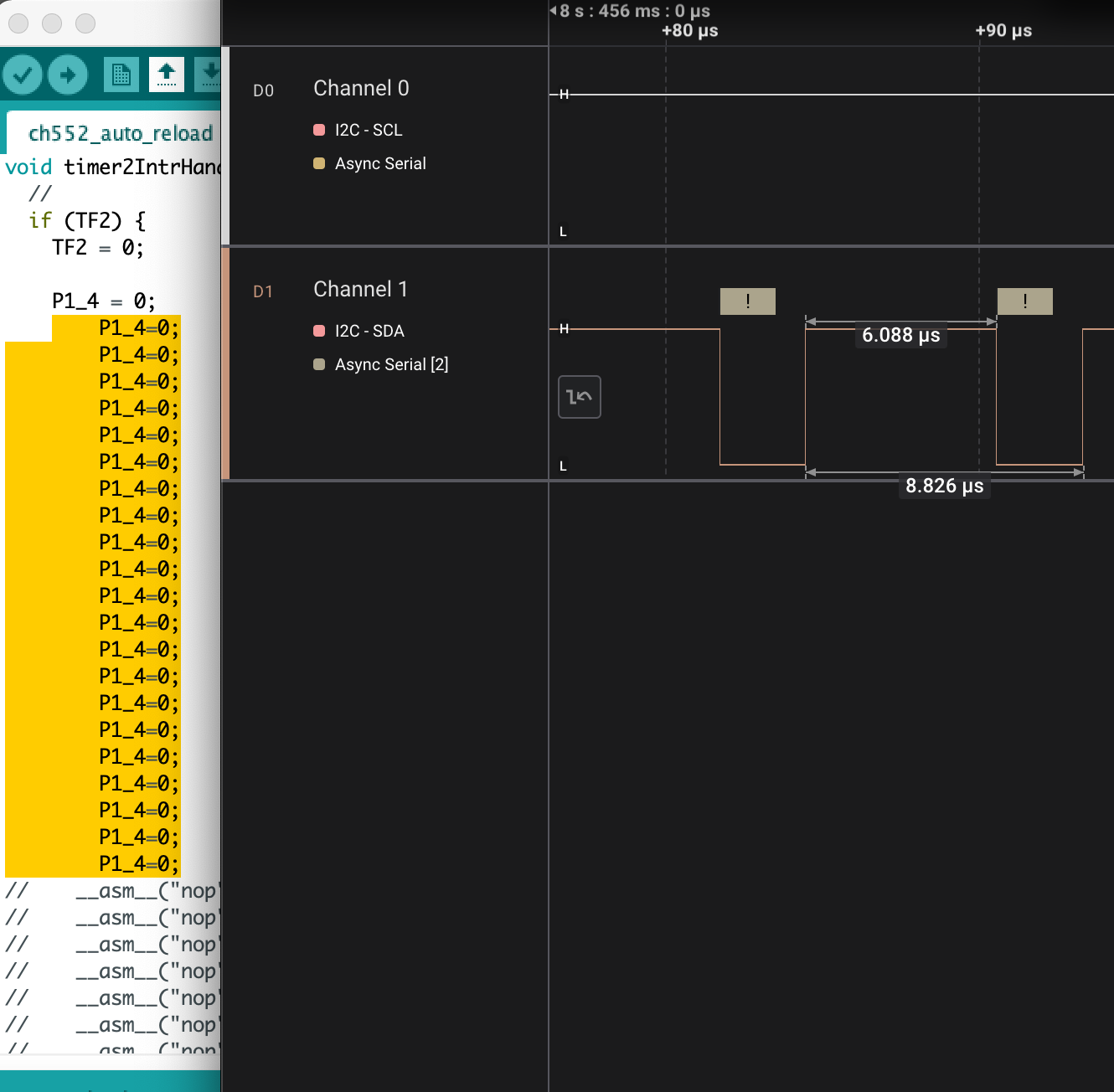The image size is (1114, 1092).
Task: Select the I2C - SDA analyzer label
Action: (369, 331)
